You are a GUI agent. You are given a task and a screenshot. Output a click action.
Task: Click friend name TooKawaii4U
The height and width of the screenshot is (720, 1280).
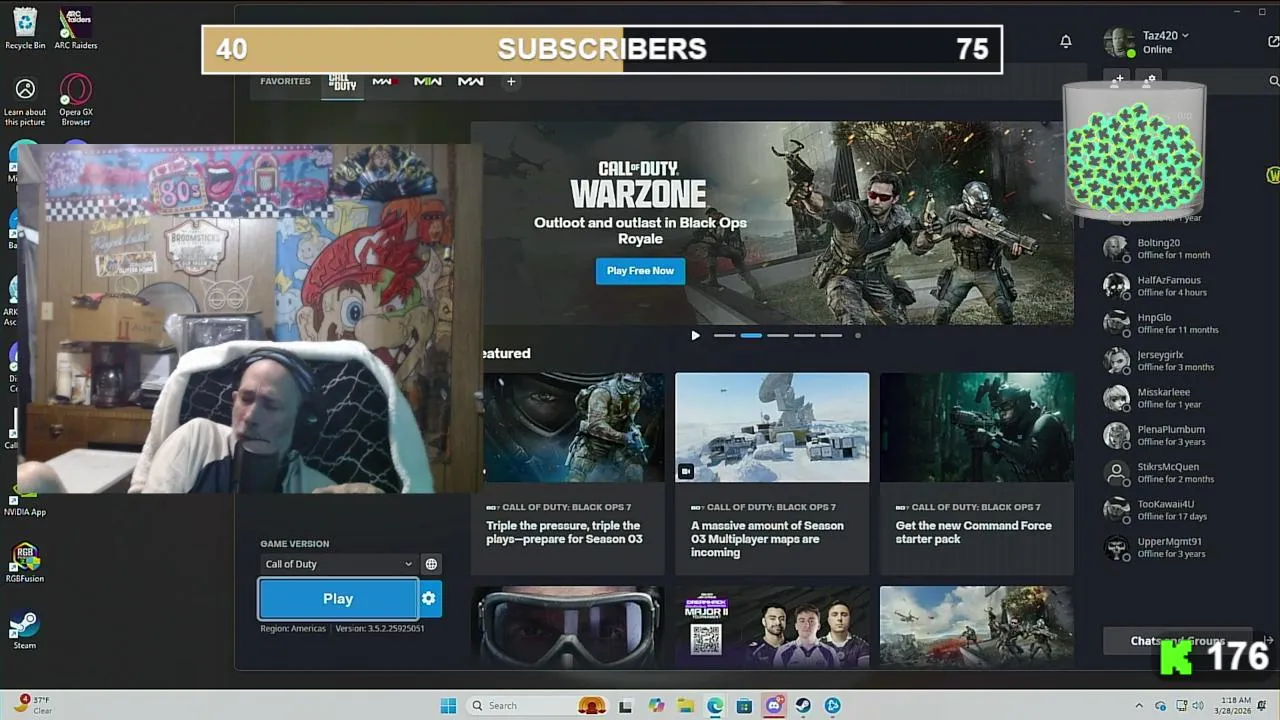[1166, 504]
